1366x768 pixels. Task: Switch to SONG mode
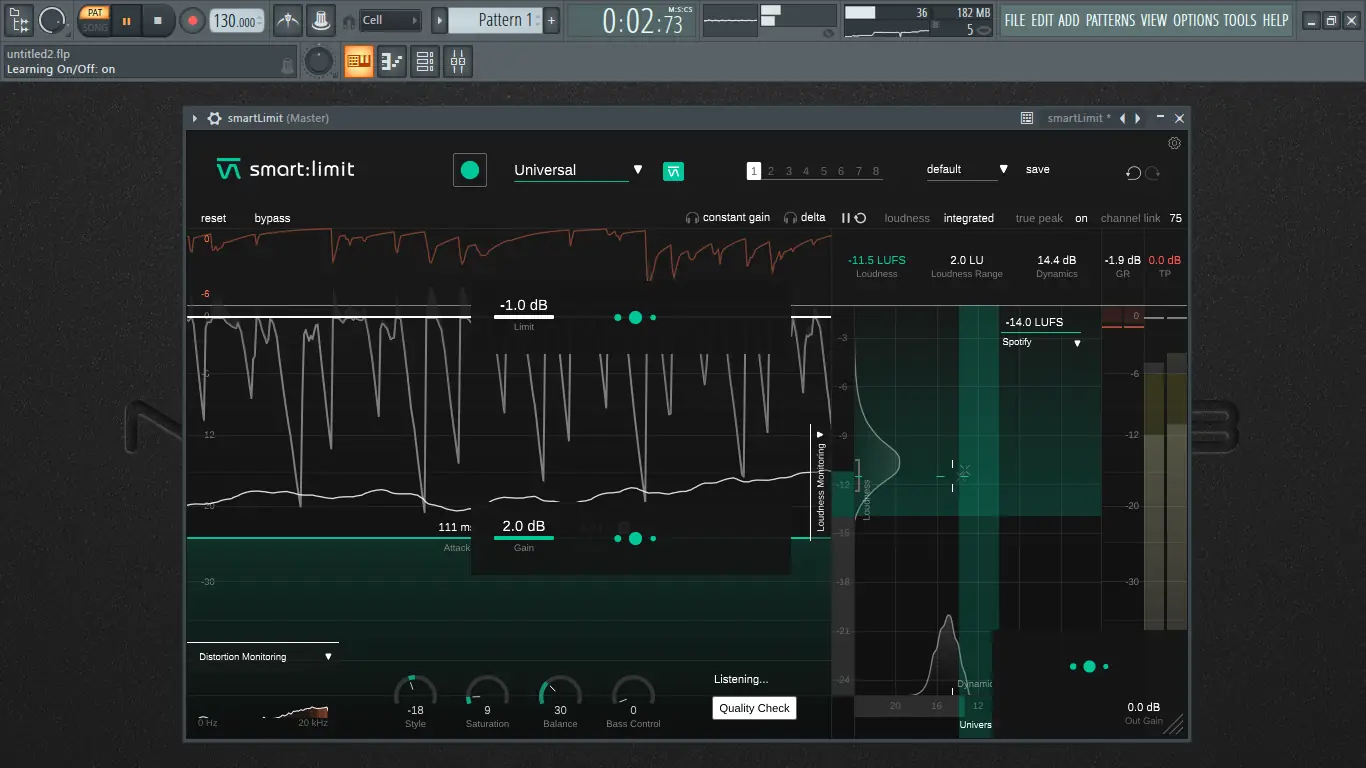click(94, 27)
